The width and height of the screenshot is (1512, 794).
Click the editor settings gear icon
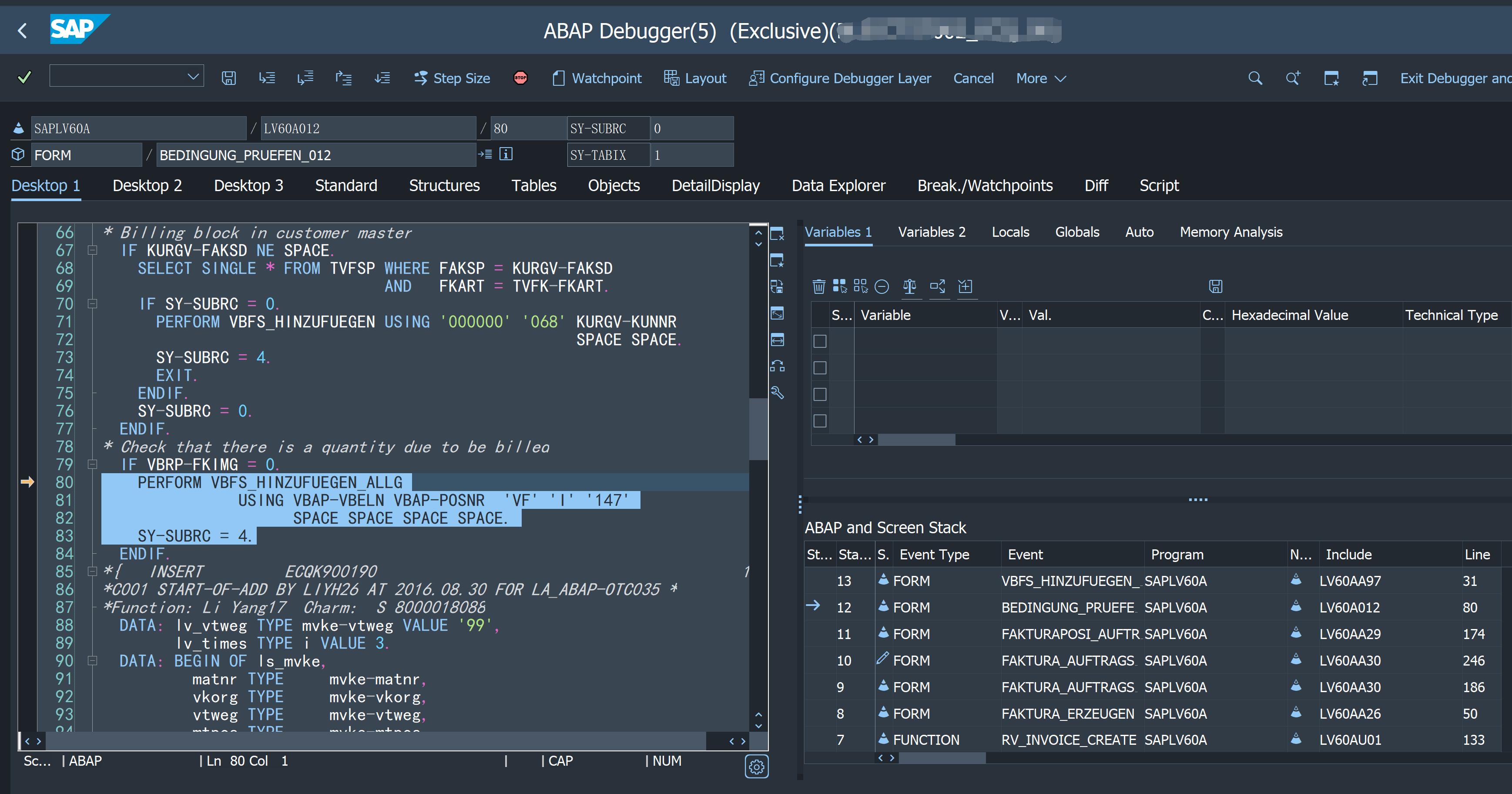(756, 767)
